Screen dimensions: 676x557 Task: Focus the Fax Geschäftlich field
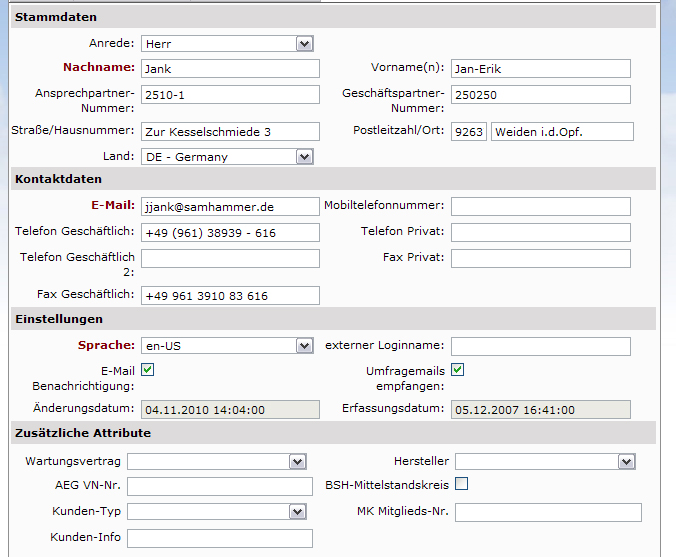click(230, 295)
